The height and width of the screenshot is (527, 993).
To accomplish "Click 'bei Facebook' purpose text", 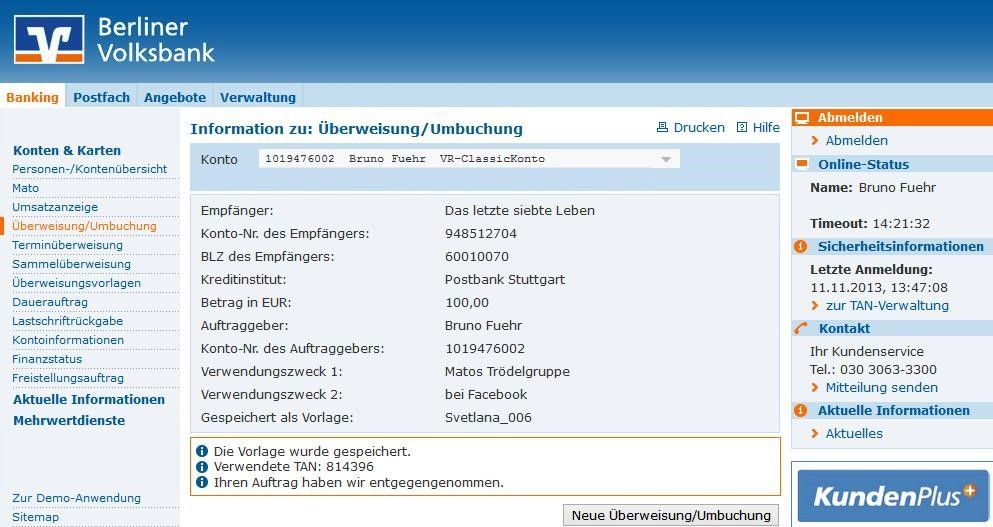I will coord(486,395).
